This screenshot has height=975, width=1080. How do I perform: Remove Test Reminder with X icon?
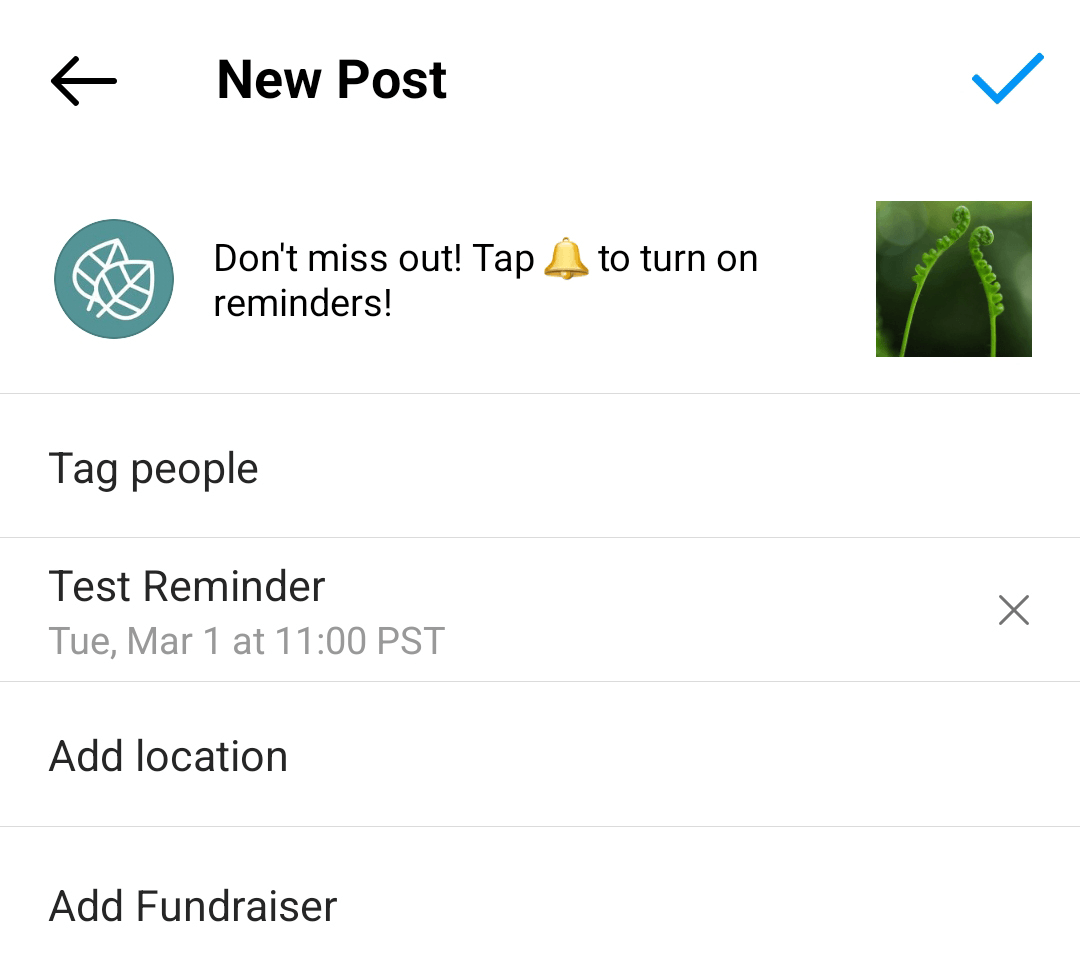pos(1014,610)
